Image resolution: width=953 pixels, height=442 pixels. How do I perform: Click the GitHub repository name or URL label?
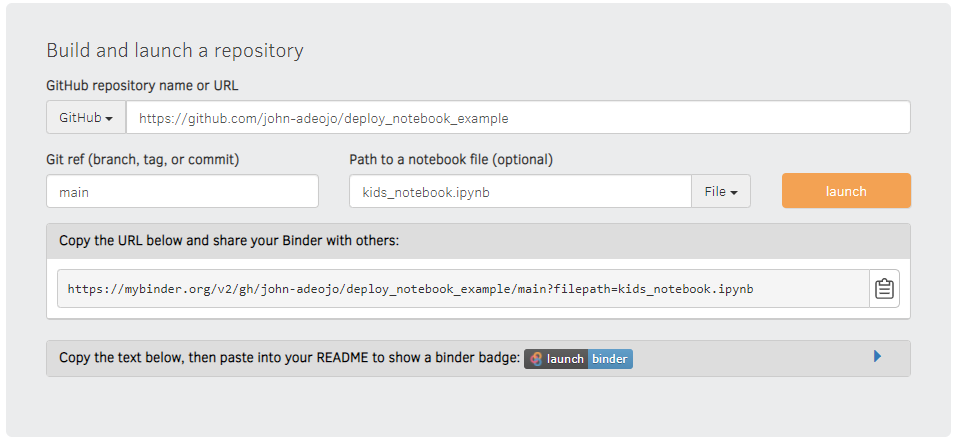pyautogui.click(x=142, y=85)
